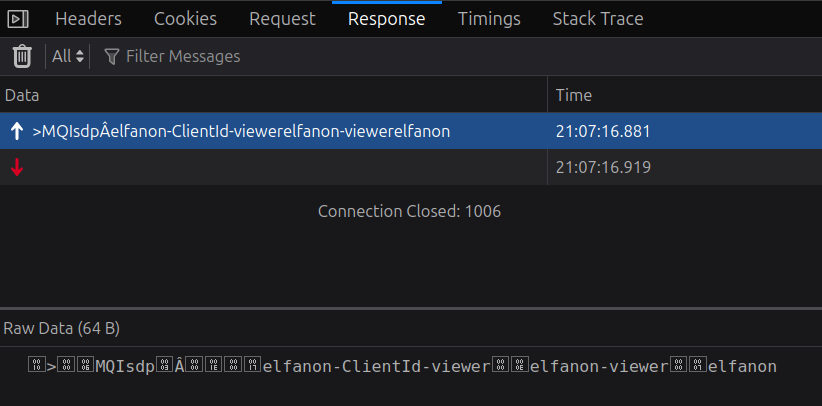This screenshot has height=406, width=822.
Task: Type in the Filter Messages field
Action: (300, 57)
